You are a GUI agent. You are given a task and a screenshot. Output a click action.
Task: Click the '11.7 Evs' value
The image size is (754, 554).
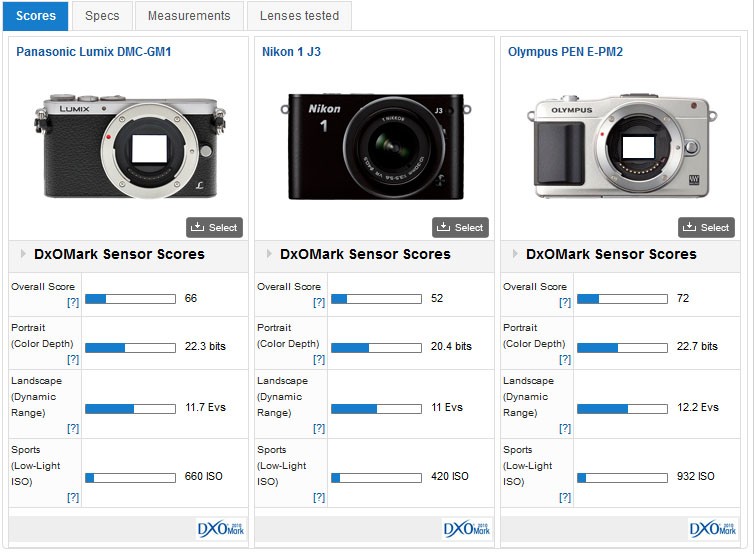[205, 407]
